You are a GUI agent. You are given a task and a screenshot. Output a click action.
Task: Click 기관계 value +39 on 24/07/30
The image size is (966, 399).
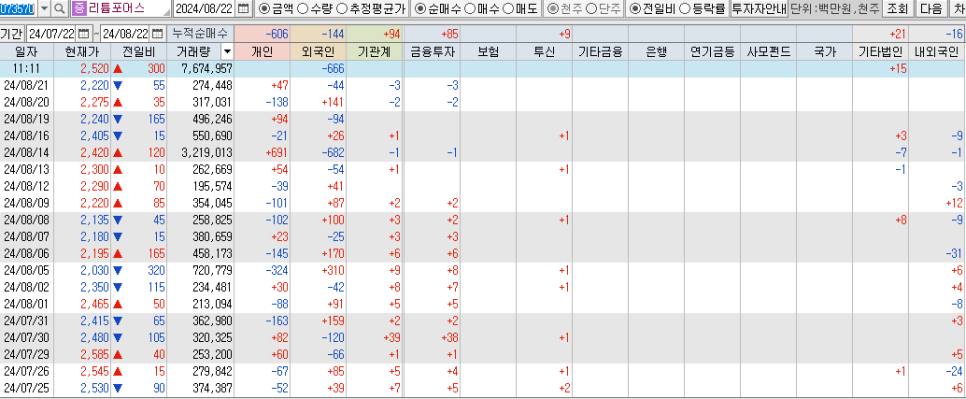tap(374, 337)
